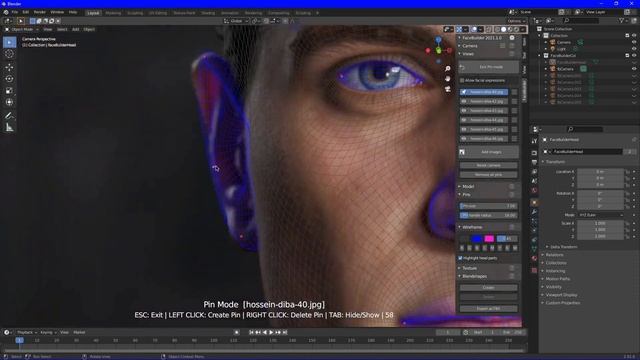The width and height of the screenshot is (640, 360).
Task: Expand the Texture panel section
Action: click(460, 268)
